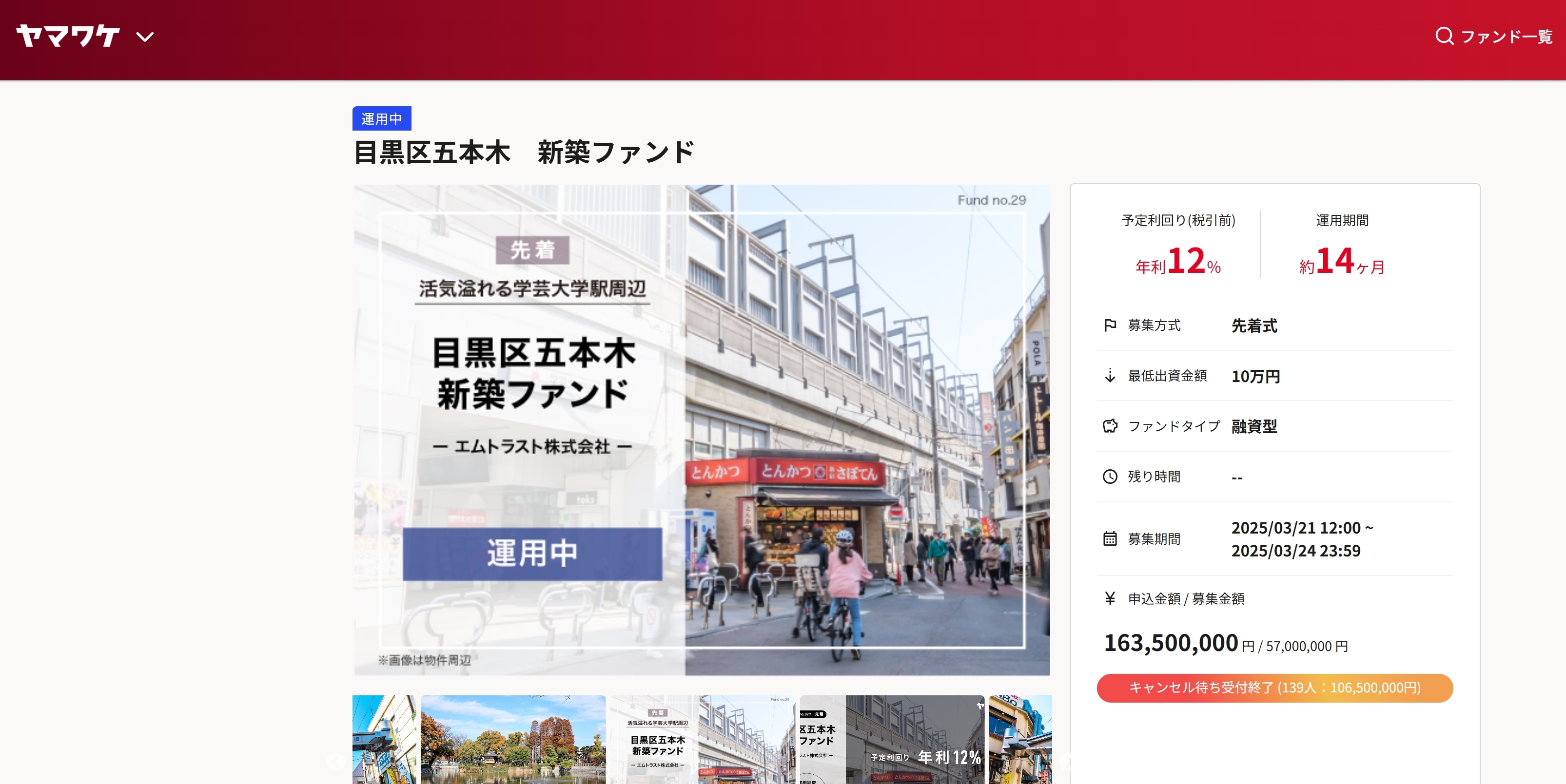Click the ヤマワケ logo

[67, 36]
